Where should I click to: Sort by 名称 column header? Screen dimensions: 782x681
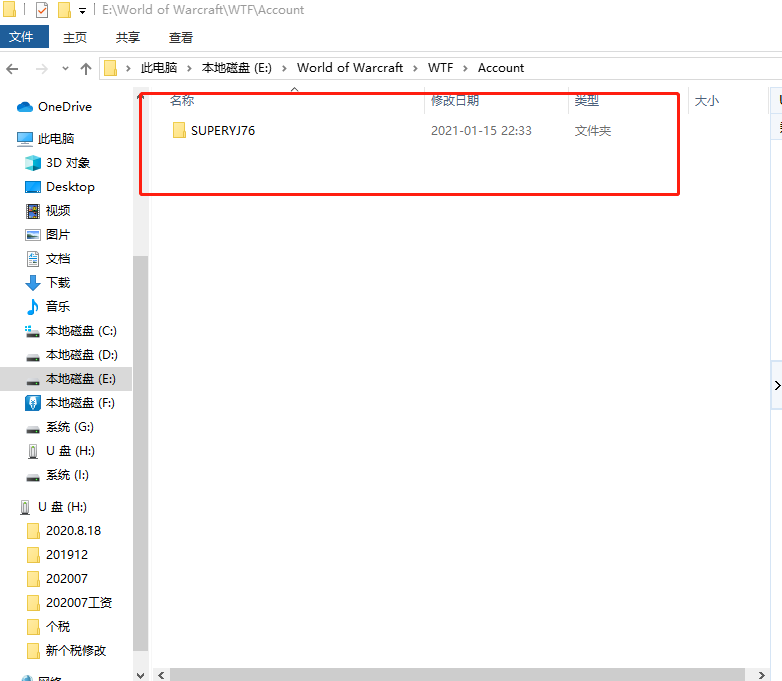coord(182,100)
